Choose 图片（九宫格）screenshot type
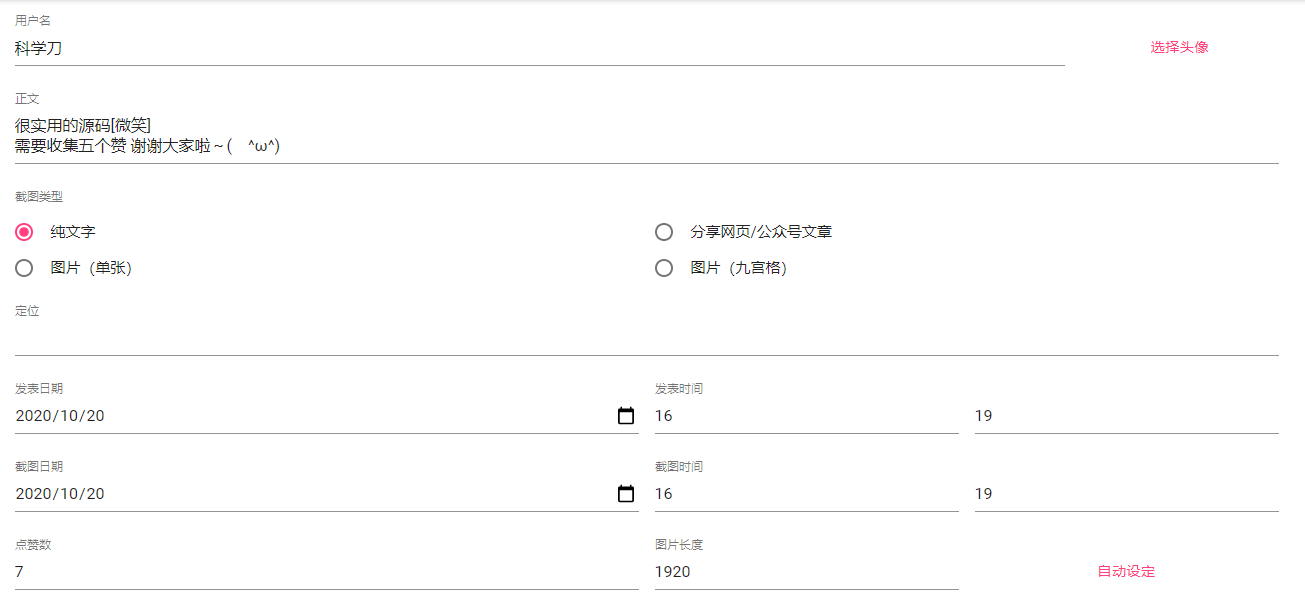 664,268
